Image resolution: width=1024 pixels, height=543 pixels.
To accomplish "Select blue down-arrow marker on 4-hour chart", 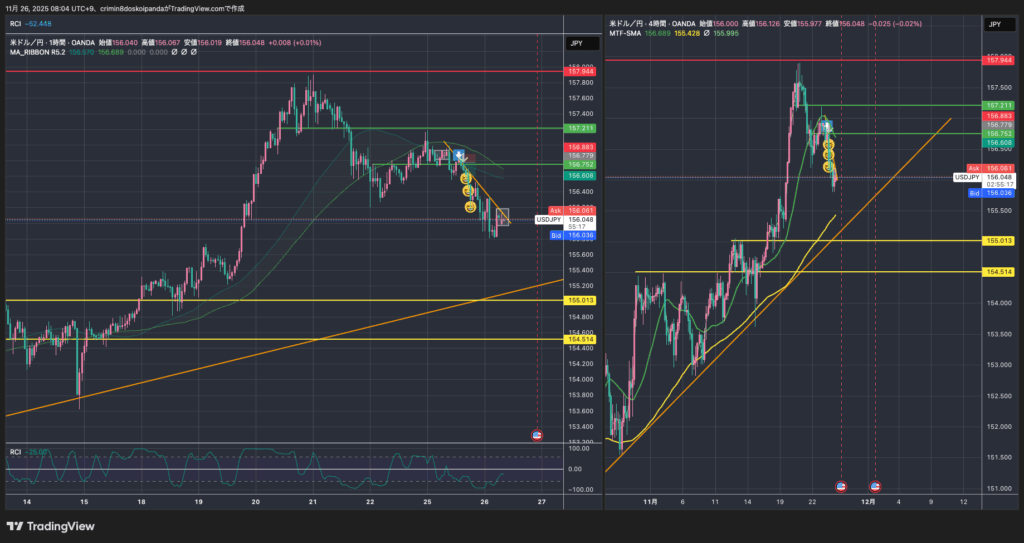I will [x=827, y=126].
